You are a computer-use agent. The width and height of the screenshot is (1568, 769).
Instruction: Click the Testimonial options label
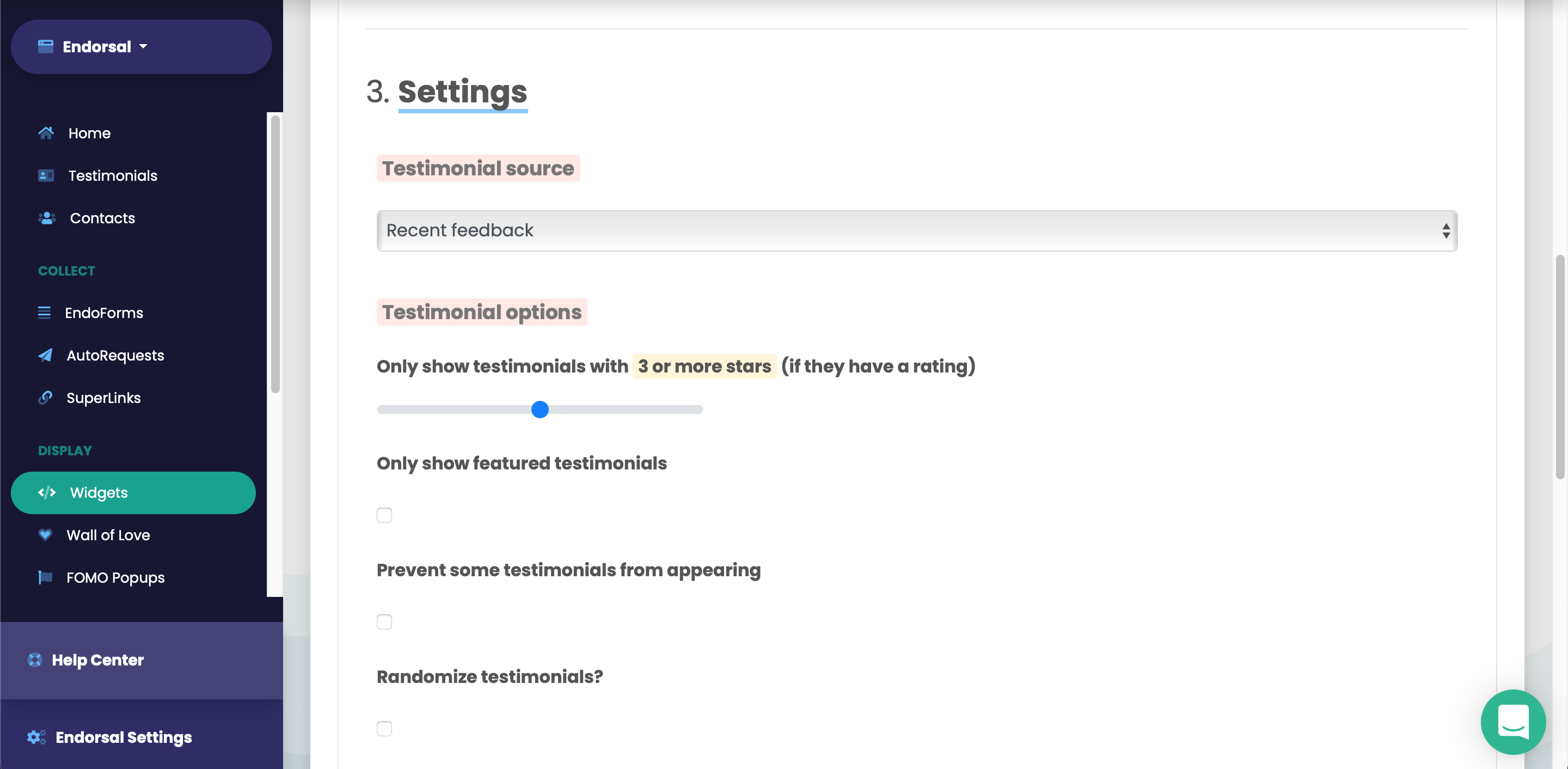481,312
